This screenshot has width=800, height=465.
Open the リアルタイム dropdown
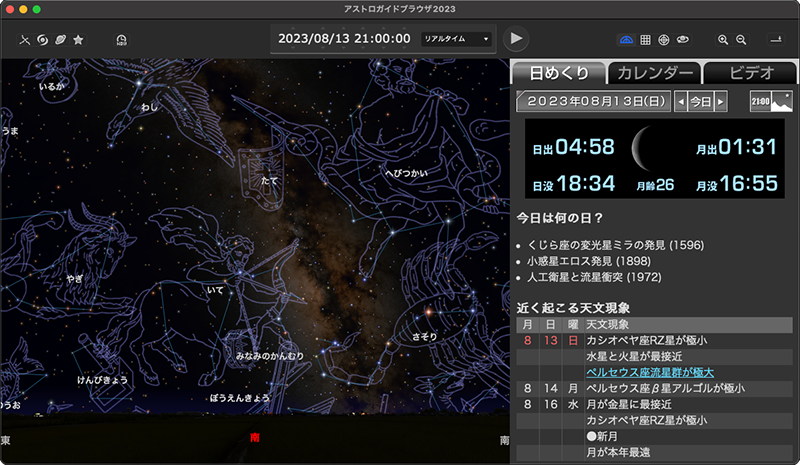tap(456, 39)
